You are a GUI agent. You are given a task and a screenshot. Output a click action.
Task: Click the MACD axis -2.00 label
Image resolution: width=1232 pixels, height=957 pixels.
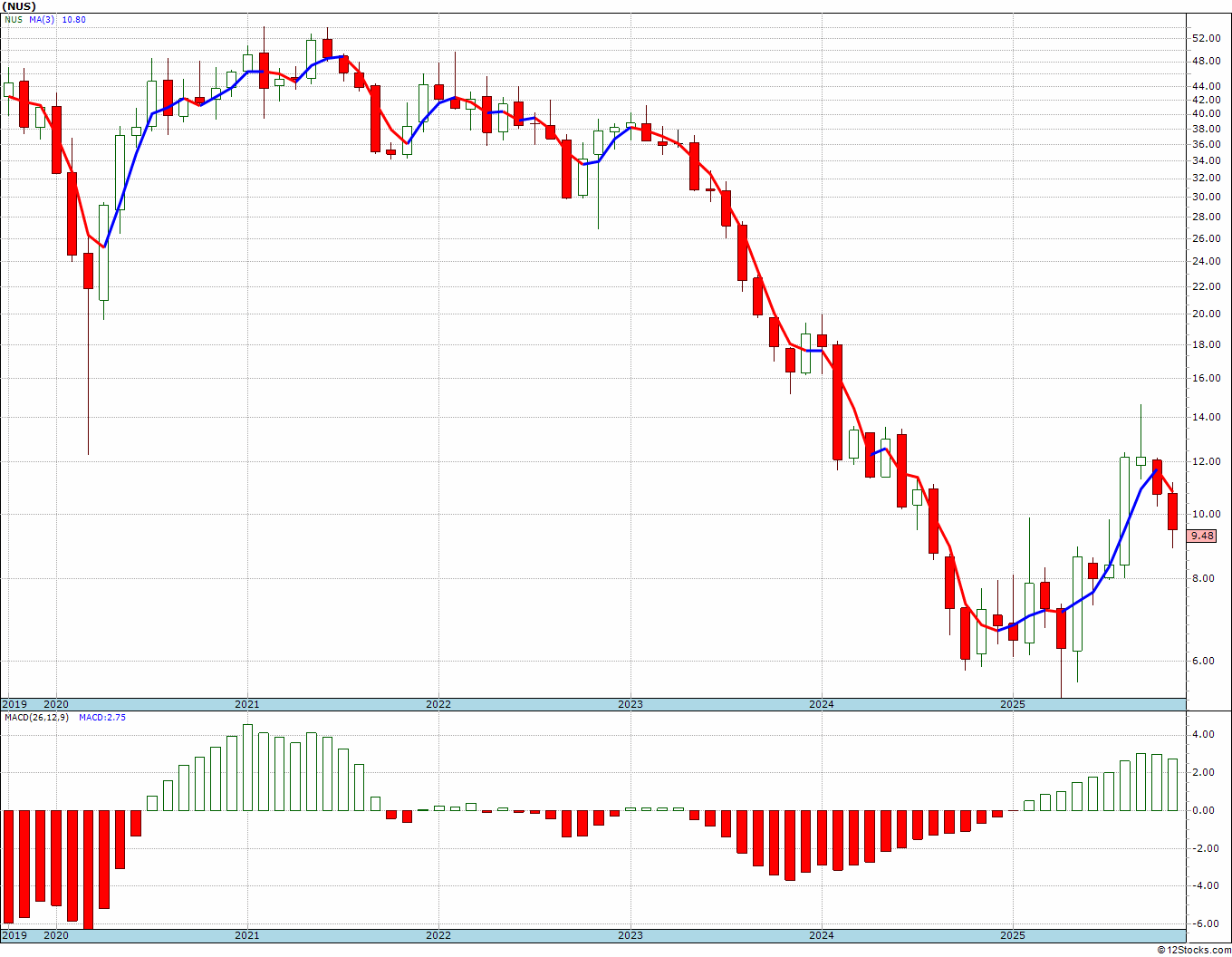click(x=1204, y=849)
